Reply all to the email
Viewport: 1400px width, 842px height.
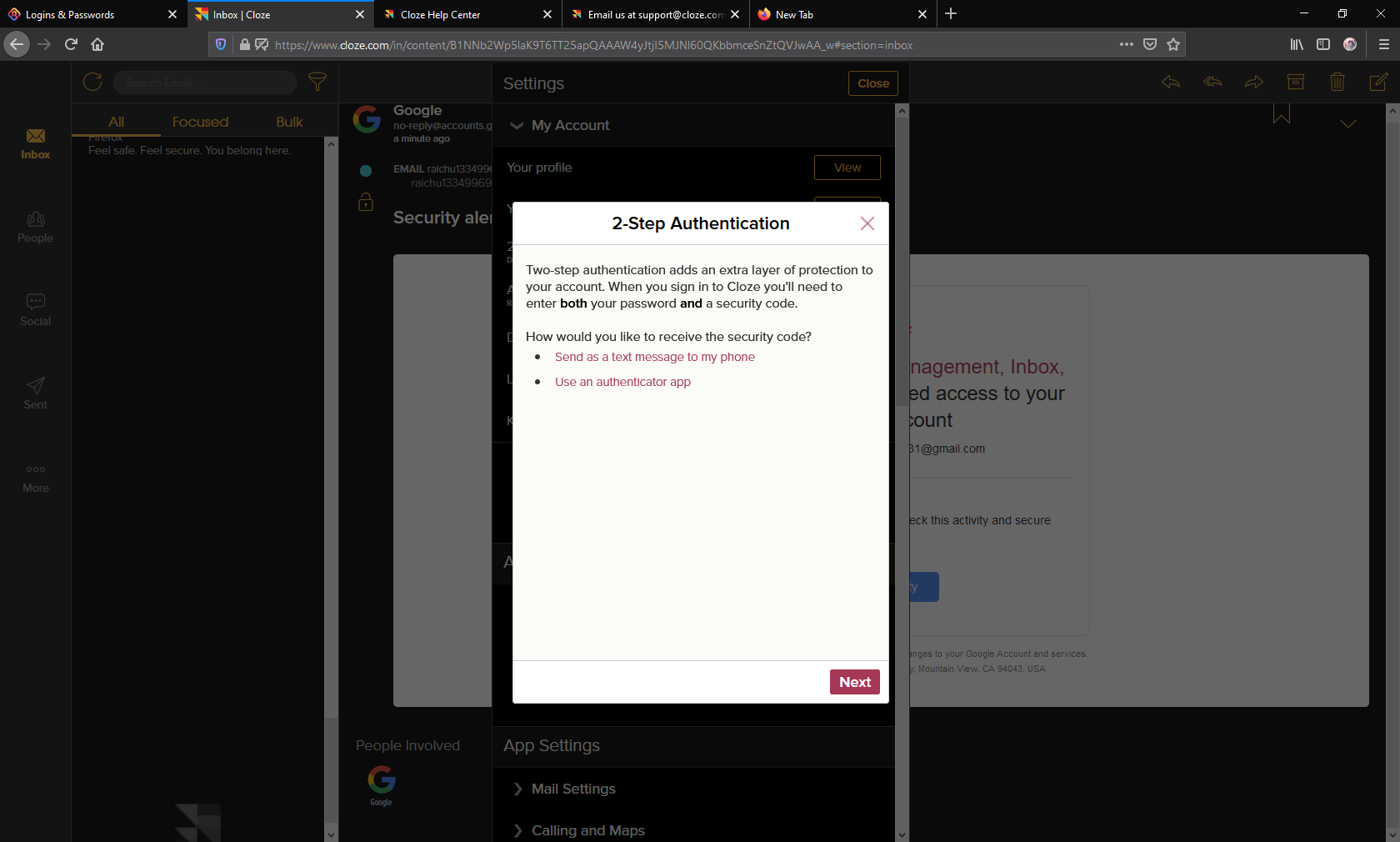(x=1212, y=82)
